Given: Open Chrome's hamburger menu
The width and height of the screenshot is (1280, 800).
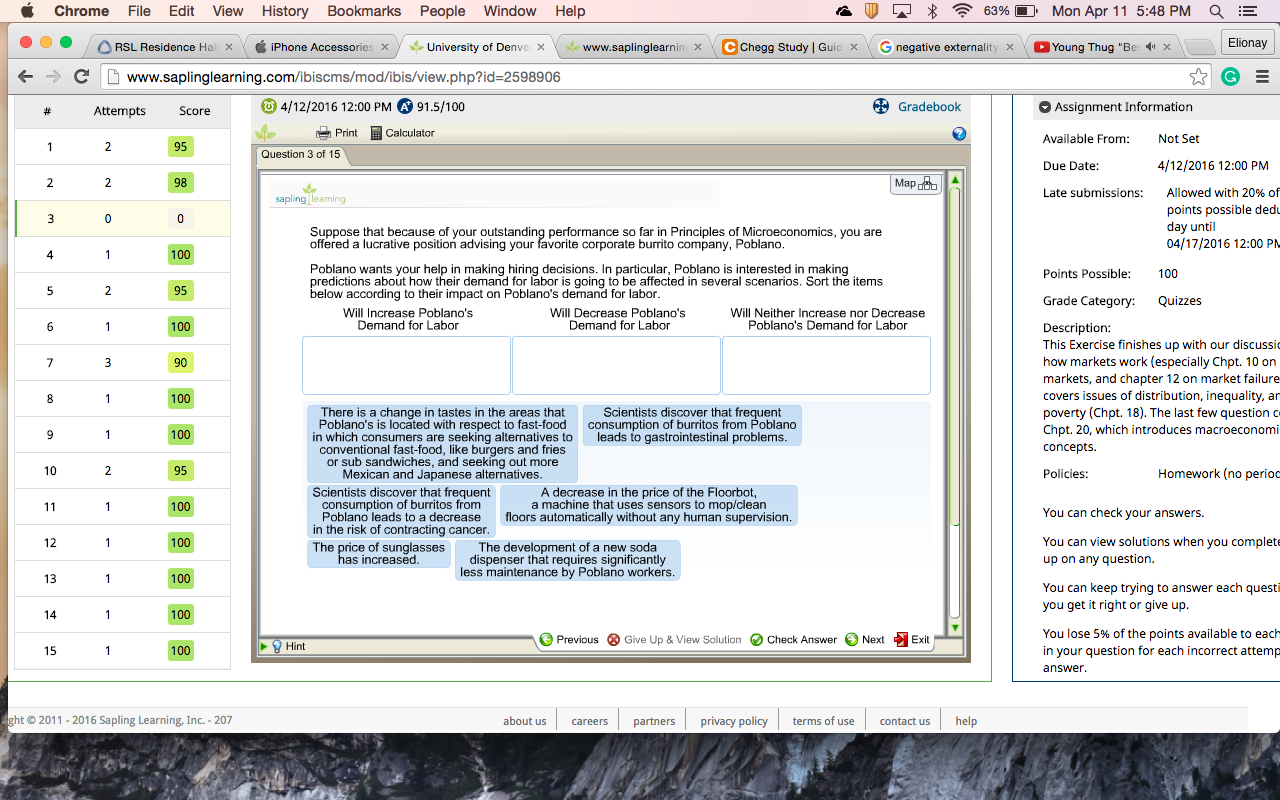Looking at the screenshot, I should click(x=1261, y=77).
